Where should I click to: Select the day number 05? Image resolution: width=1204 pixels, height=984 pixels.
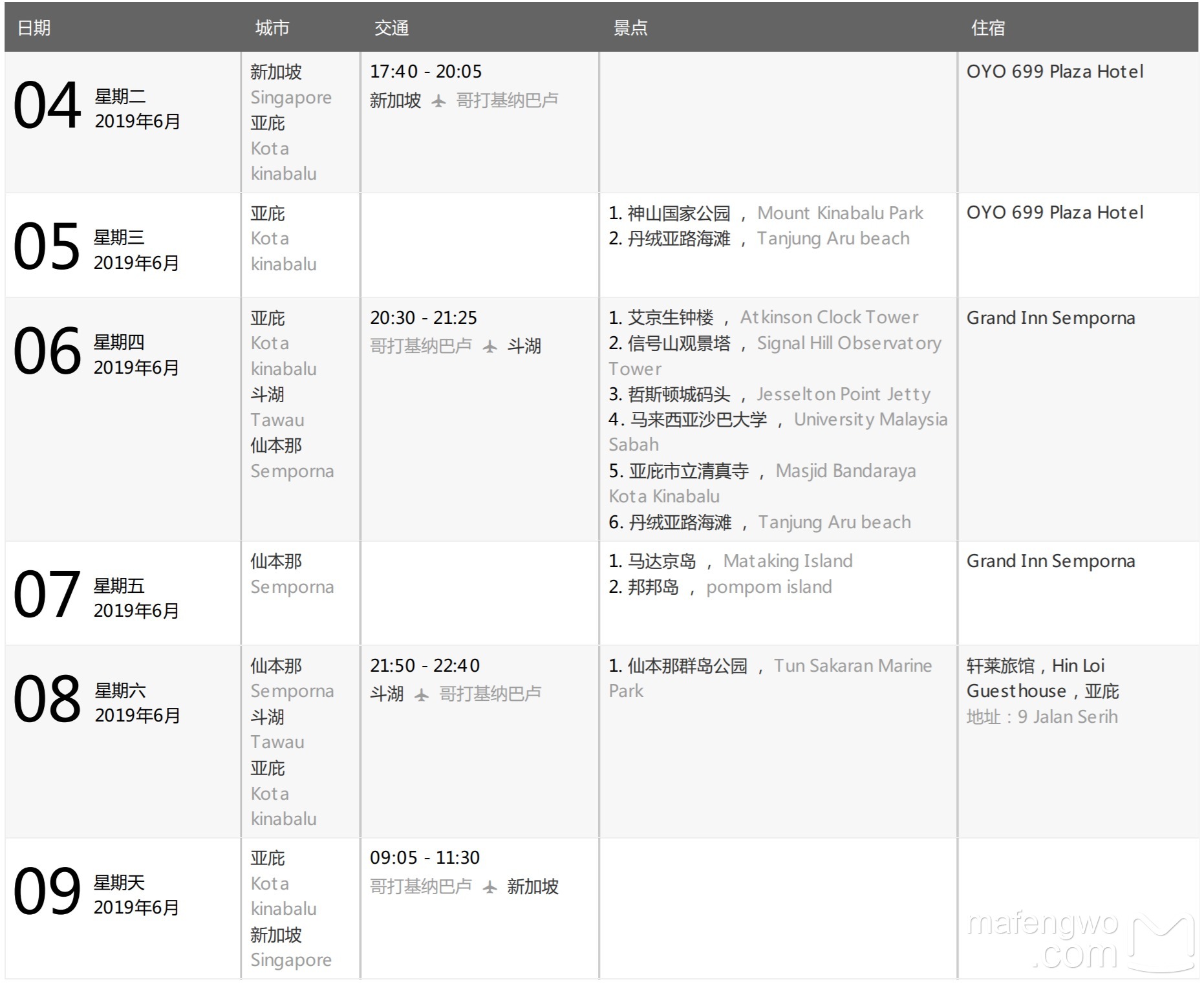(x=47, y=246)
